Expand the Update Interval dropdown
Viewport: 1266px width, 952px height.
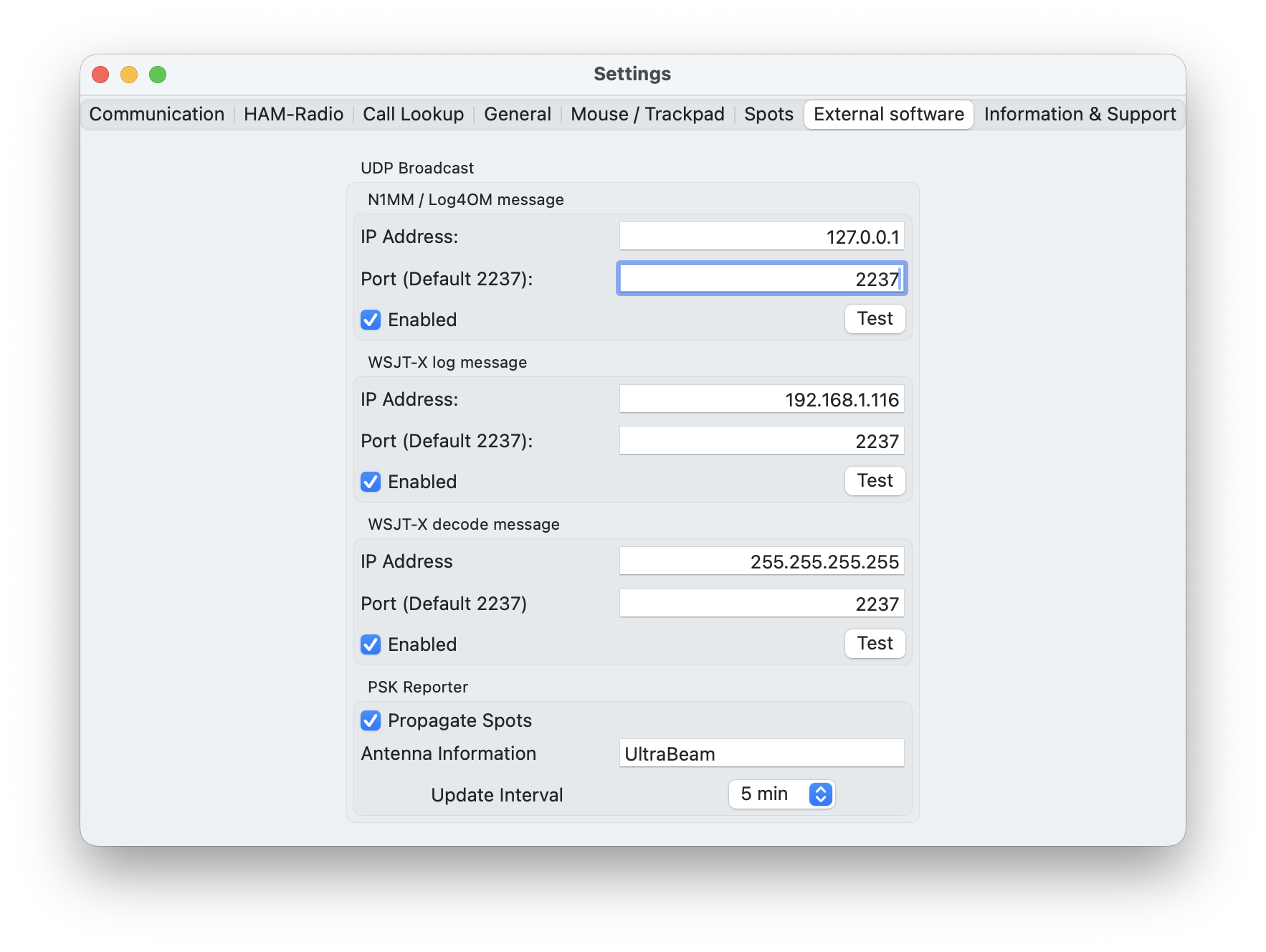(782, 794)
